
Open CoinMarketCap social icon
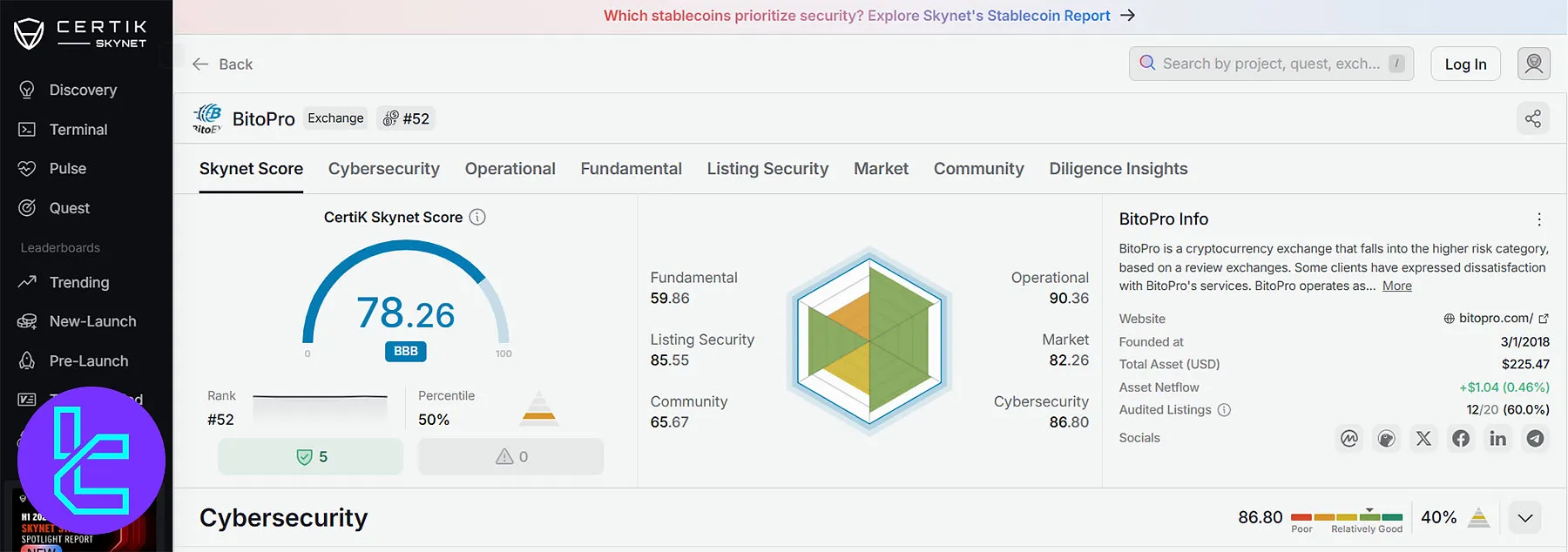tap(1349, 438)
